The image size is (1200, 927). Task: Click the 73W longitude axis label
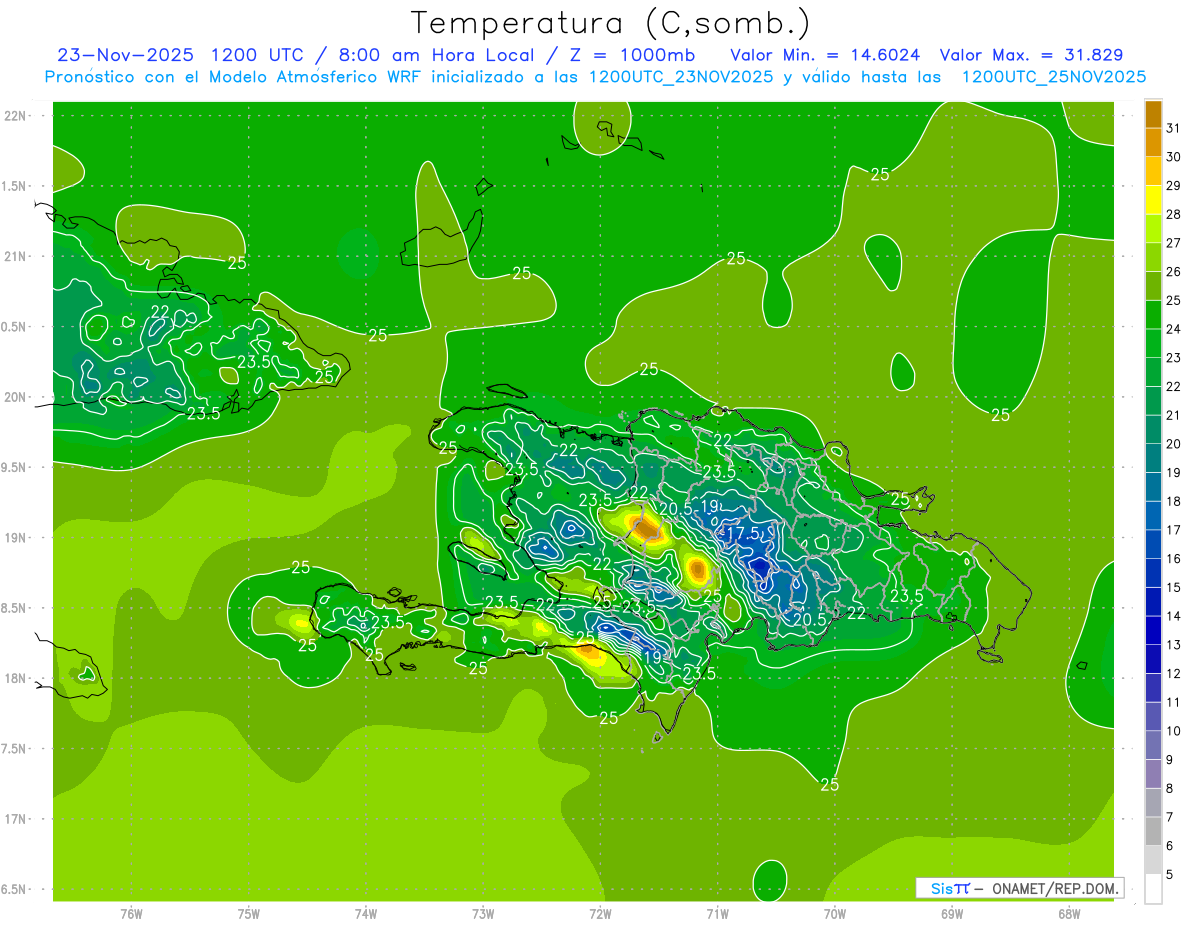483,914
